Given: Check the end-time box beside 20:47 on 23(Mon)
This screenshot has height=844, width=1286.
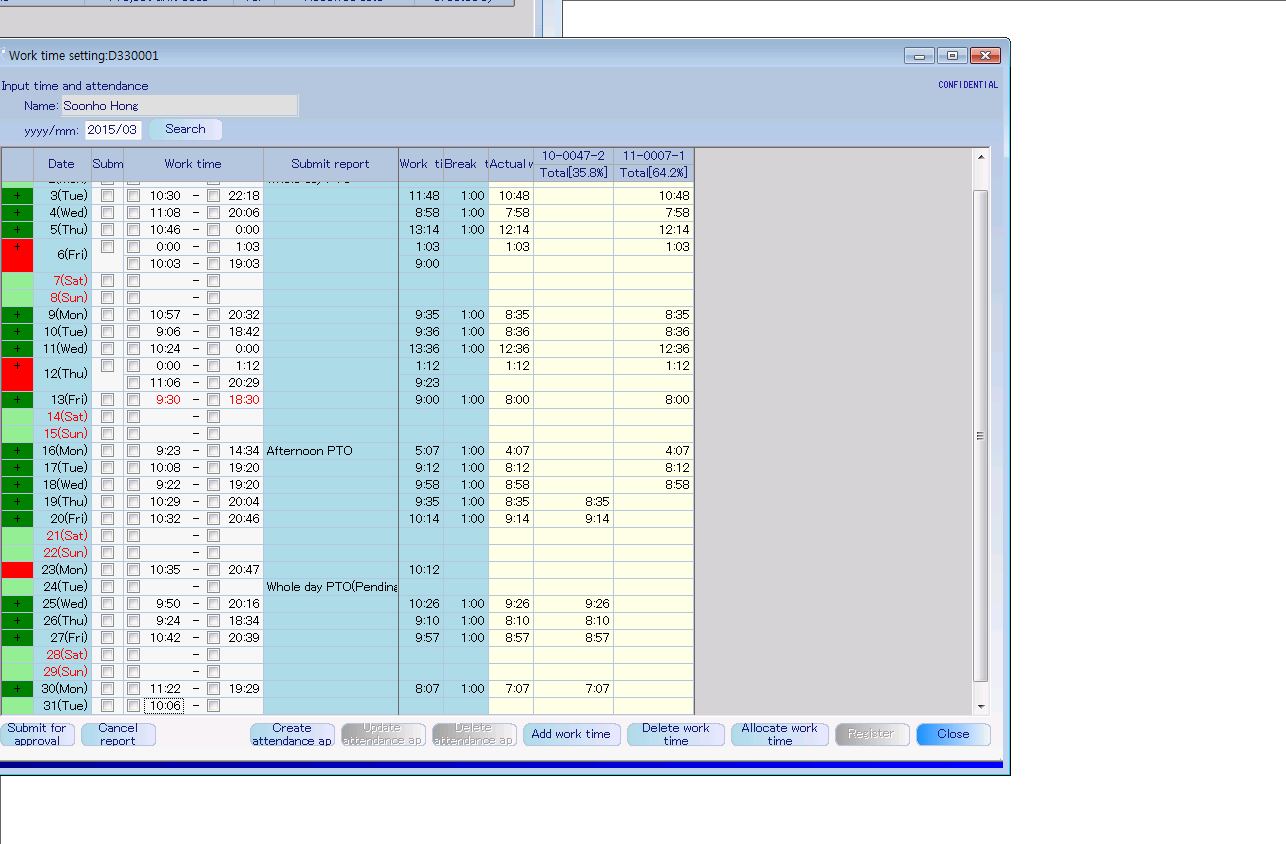Looking at the screenshot, I should (x=213, y=570).
